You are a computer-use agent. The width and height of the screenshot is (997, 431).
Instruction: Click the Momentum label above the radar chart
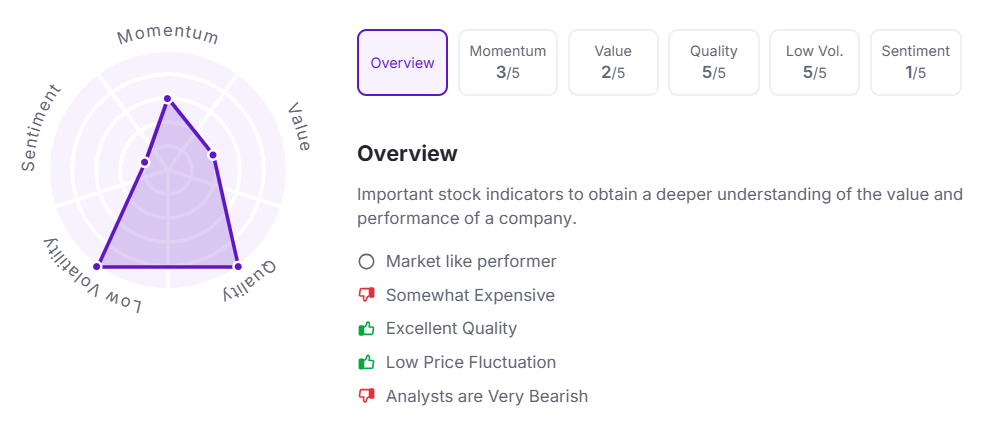pos(168,35)
